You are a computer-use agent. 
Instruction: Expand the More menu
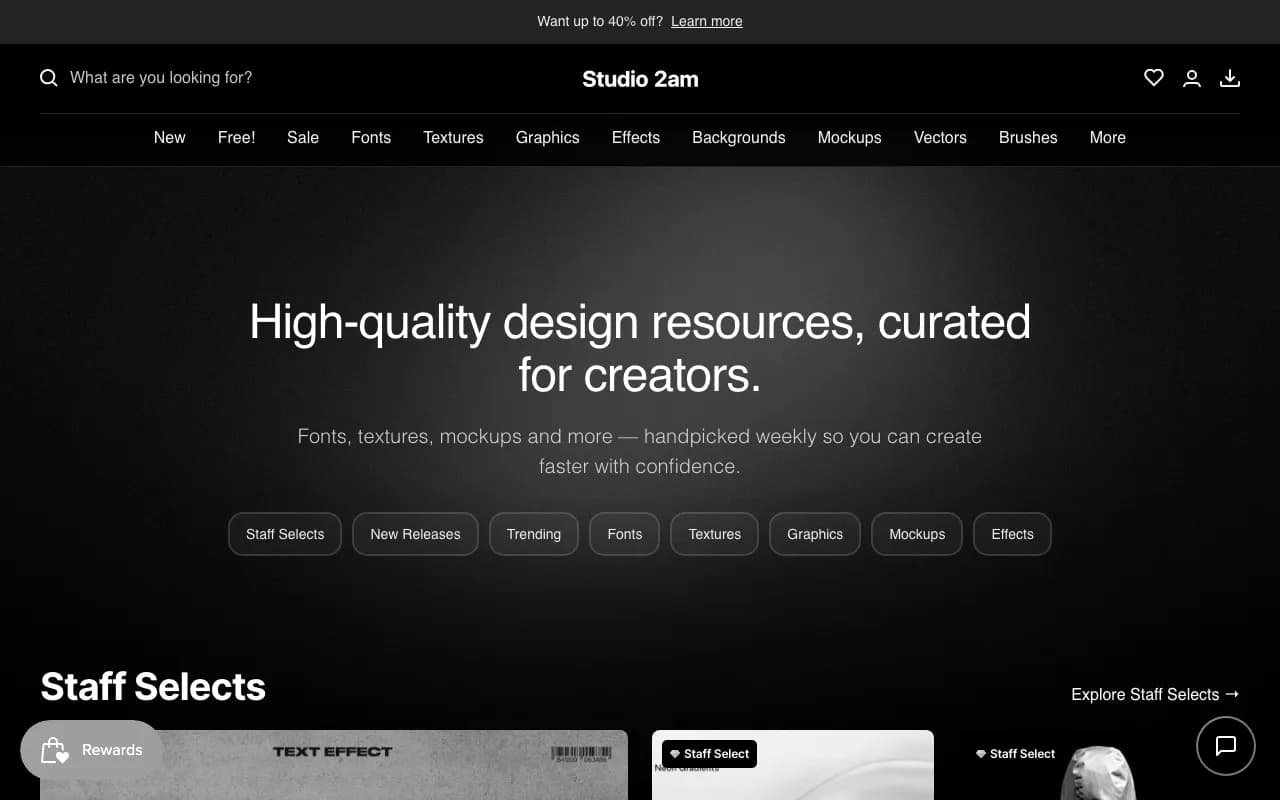coord(1108,138)
